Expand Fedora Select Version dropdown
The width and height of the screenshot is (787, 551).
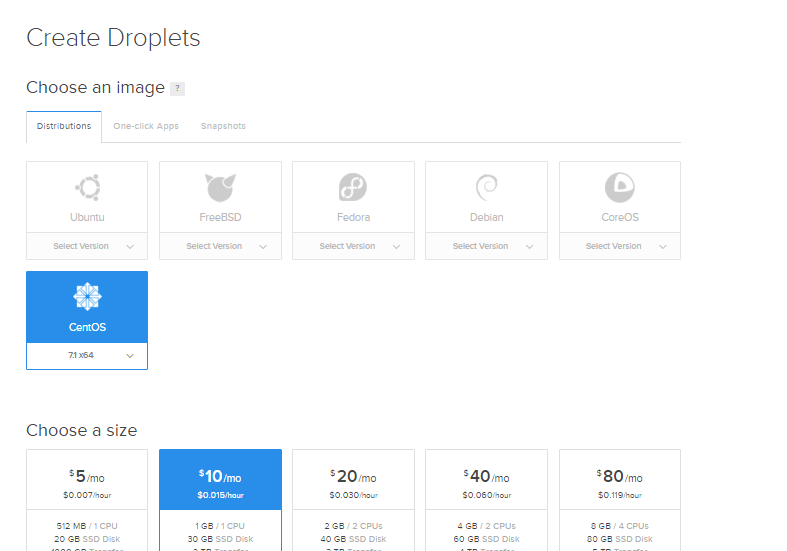353,246
